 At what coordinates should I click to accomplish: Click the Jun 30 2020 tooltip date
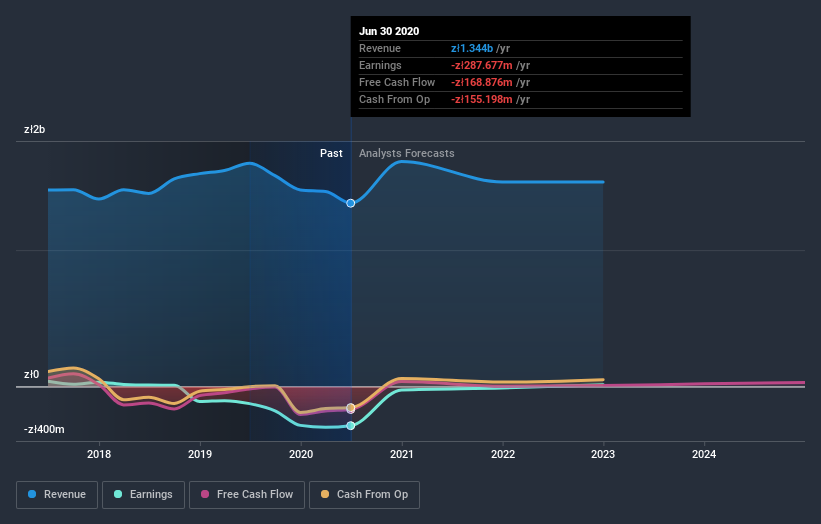pyautogui.click(x=389, y=31)
